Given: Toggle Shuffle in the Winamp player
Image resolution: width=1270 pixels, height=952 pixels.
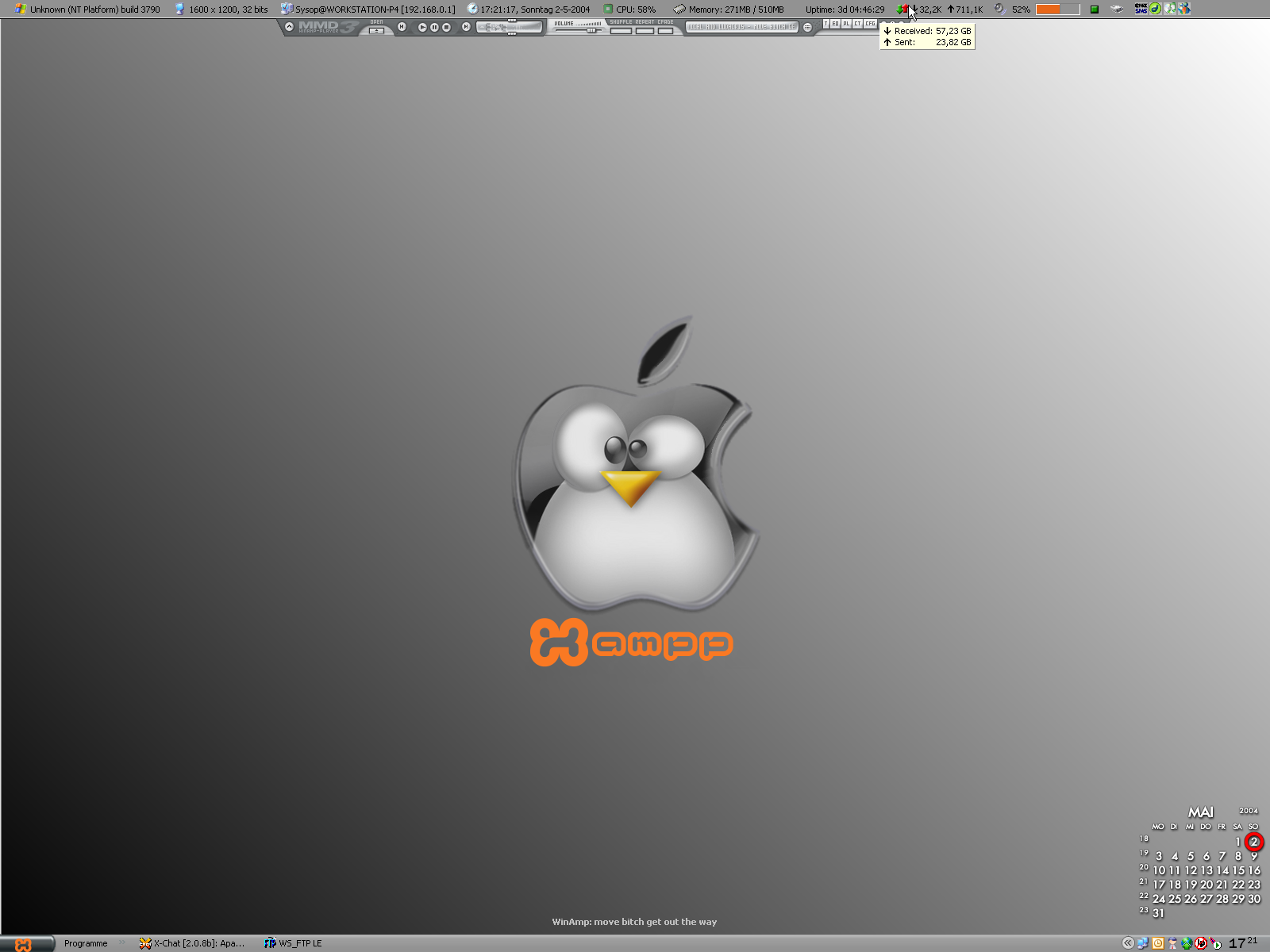Looking at the screenshot, I should coord(621,31).
